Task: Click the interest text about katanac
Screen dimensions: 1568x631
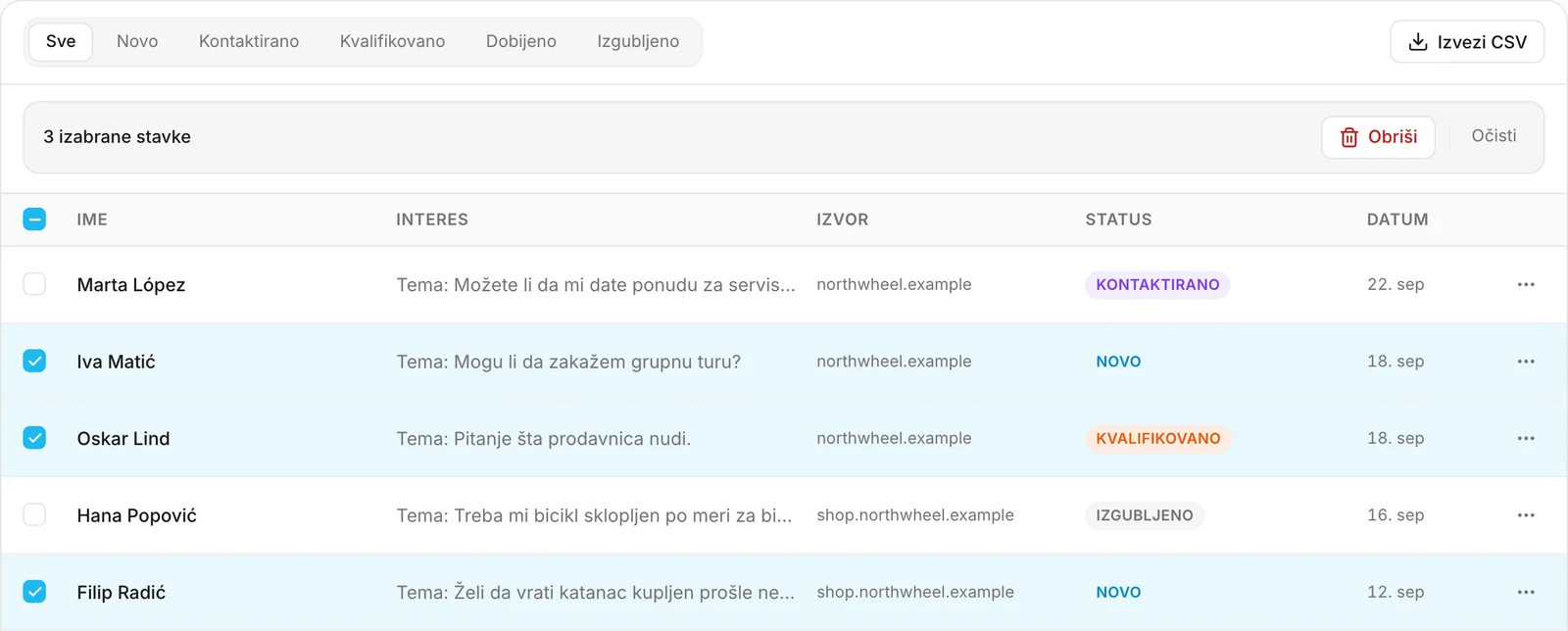Action: point(596,592)
